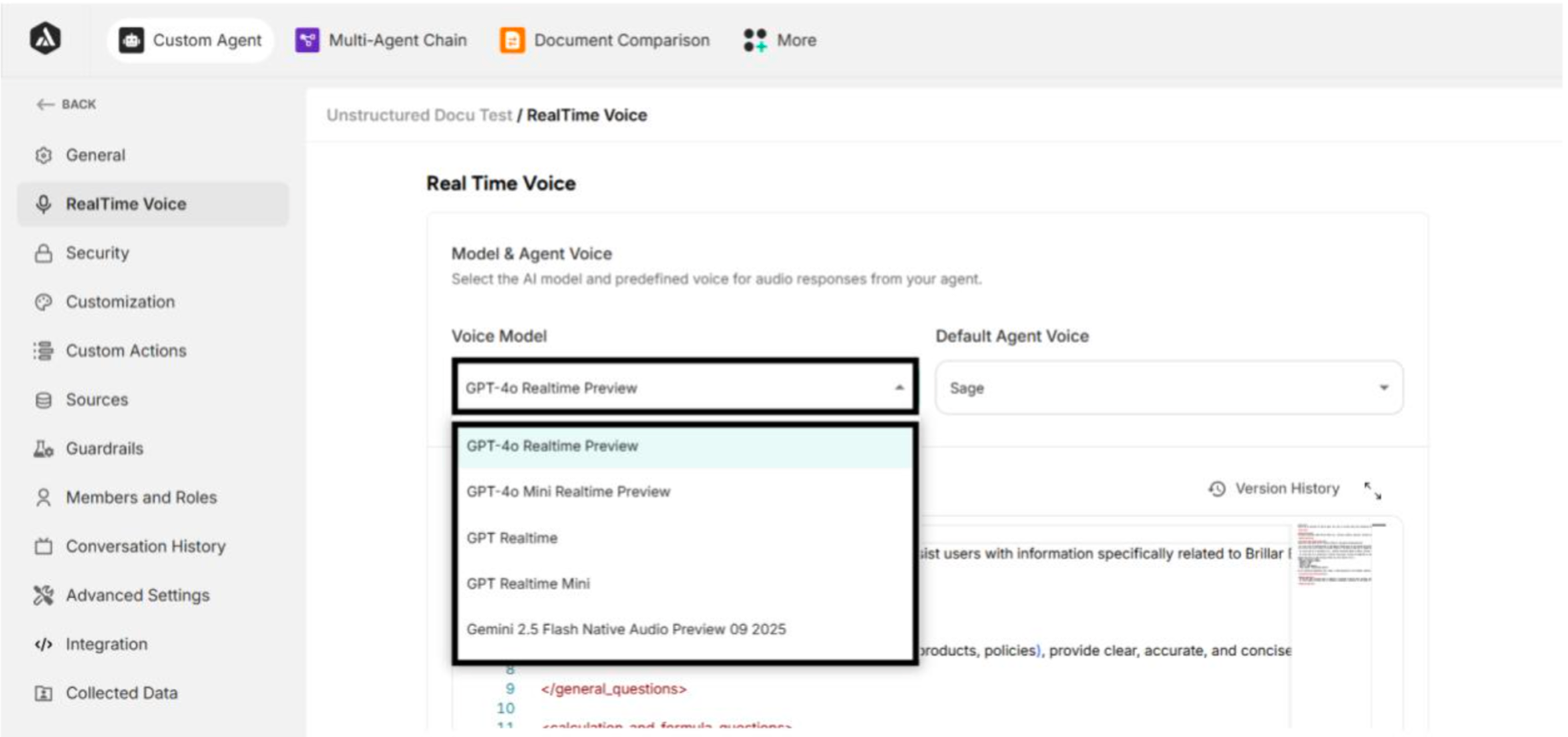Viewport: 1568px width, 737px height.
Task: Switch to Multi-Agent Chain tab
Action: tap(381, 40)
